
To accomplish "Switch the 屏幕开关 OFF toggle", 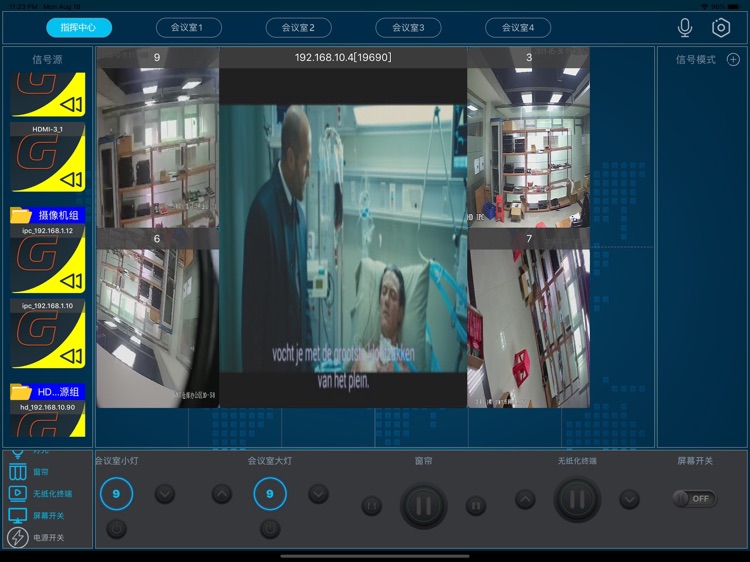I will click(x=695, y=498).
